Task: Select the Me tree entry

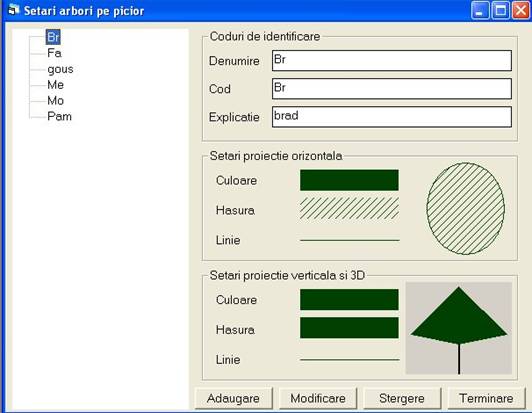Action: [x=56, y=85]
